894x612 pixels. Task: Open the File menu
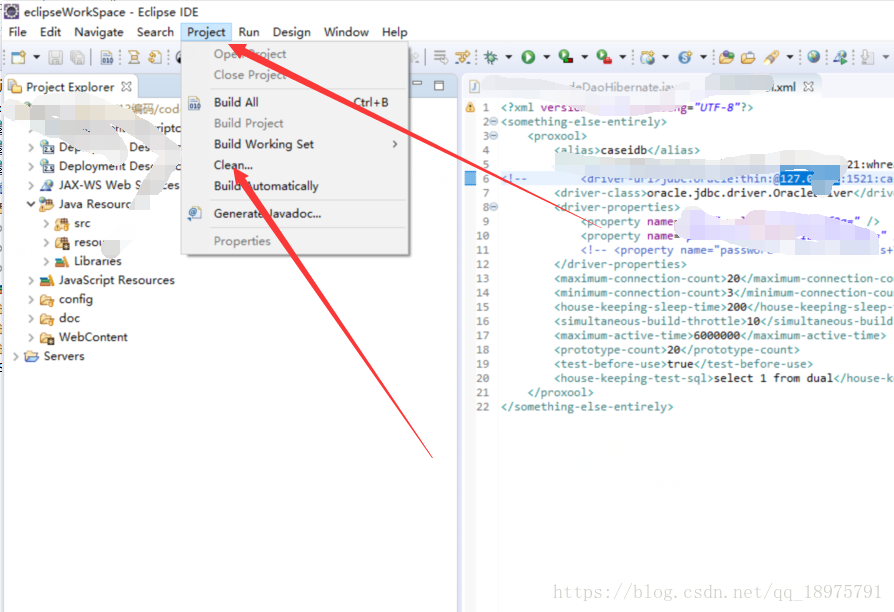(x=18, y=32)
